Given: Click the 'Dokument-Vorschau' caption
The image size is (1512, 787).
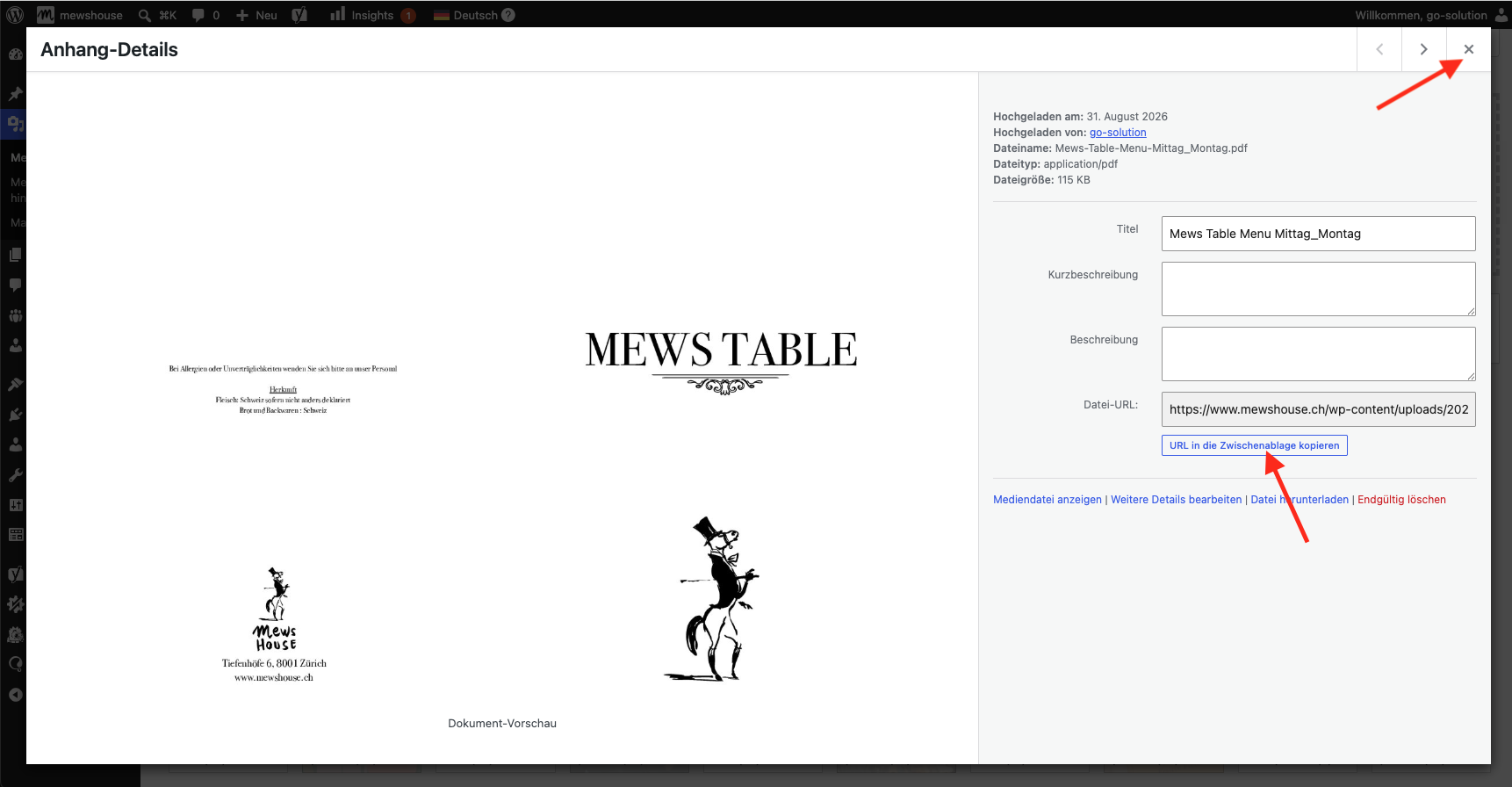Looking at the screenshot, I should click(x=502, y=724).
